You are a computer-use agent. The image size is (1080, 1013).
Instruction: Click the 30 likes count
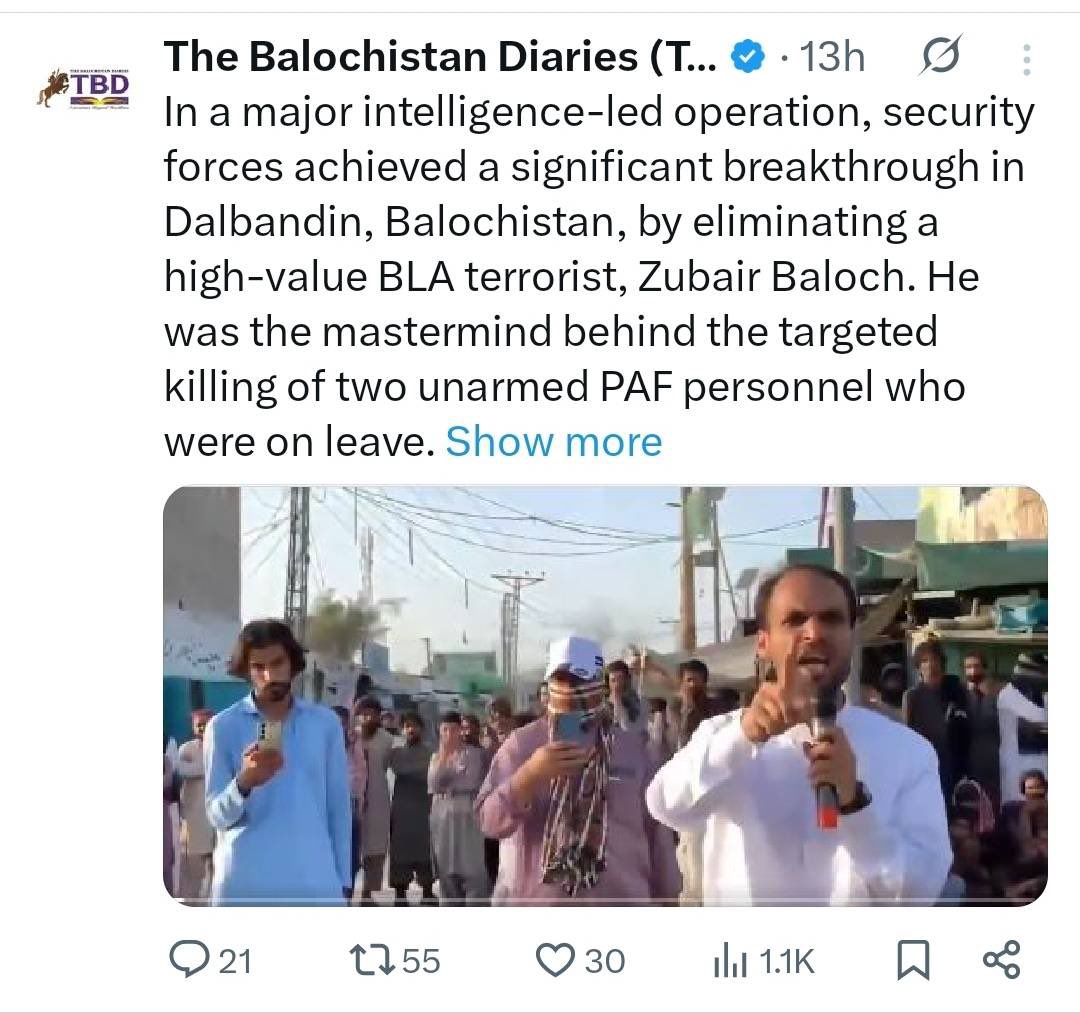[605, 961]
